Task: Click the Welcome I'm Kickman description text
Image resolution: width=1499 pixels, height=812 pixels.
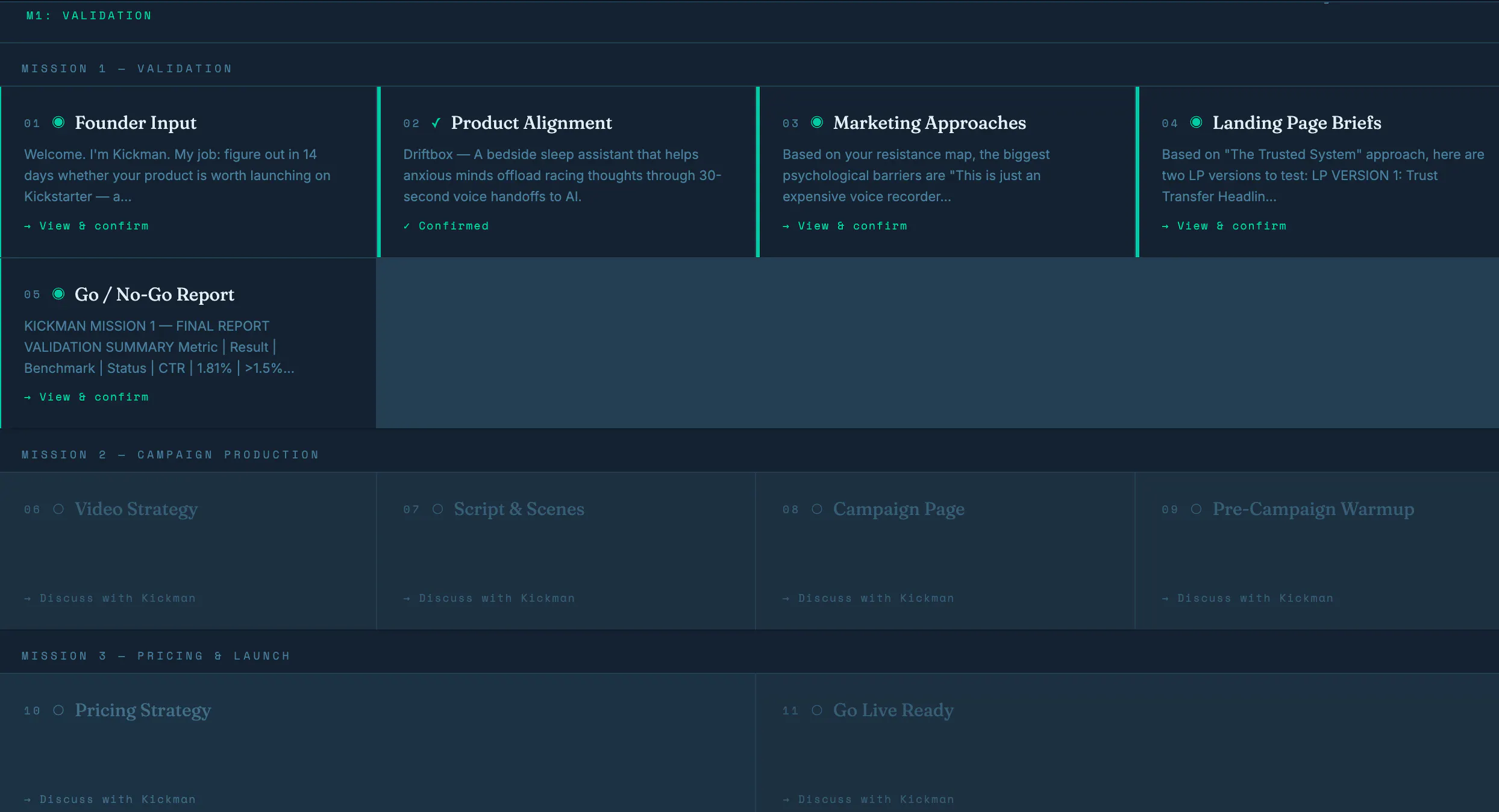Action: [177, 175]
